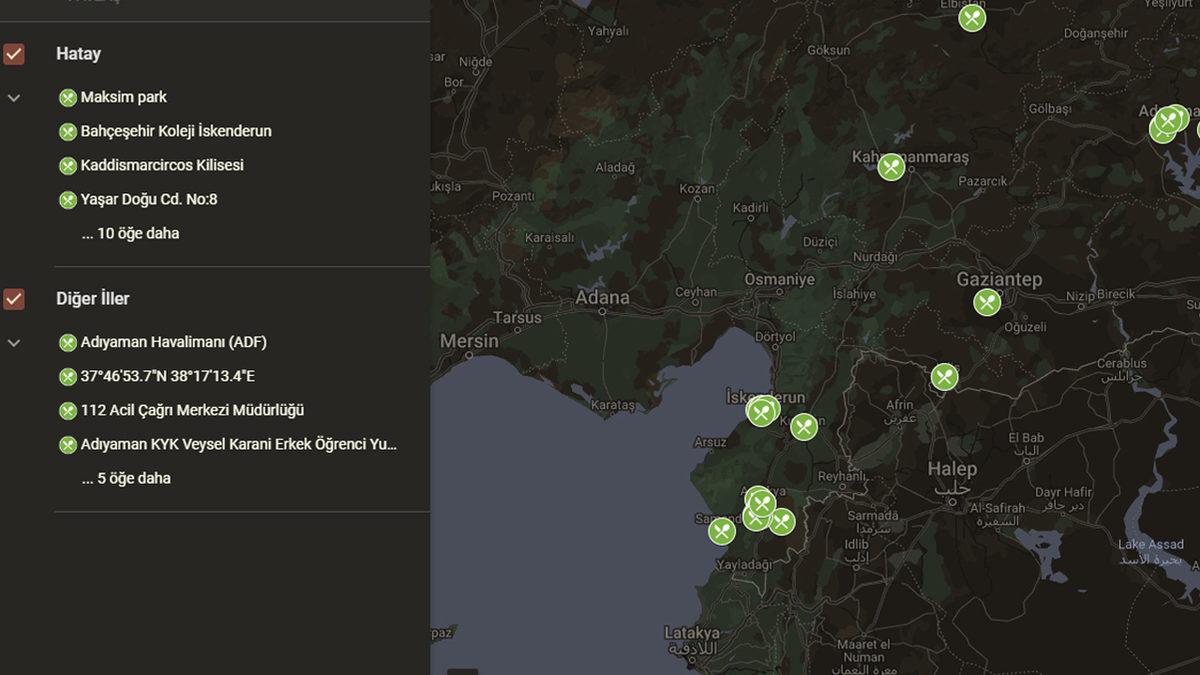Click the marker icon beside Maksim park
This screenshot has height=675, width=1200.
tap(68, 98)
